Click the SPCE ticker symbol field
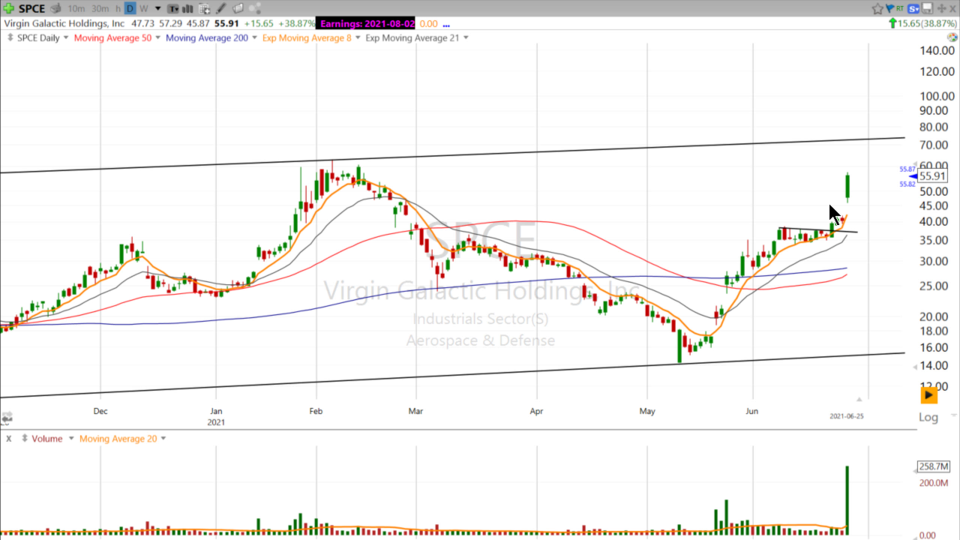The width and height of the screenshot is (960, 540). (x=32, y=9)
